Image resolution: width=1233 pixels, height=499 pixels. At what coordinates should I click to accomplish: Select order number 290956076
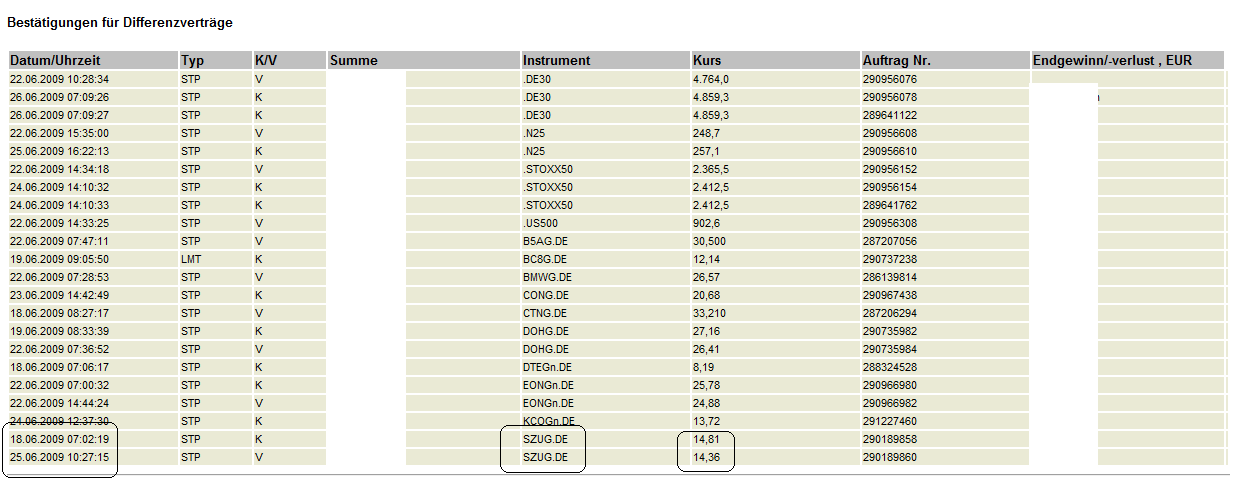pyautogui.click(x=889, y=79)
